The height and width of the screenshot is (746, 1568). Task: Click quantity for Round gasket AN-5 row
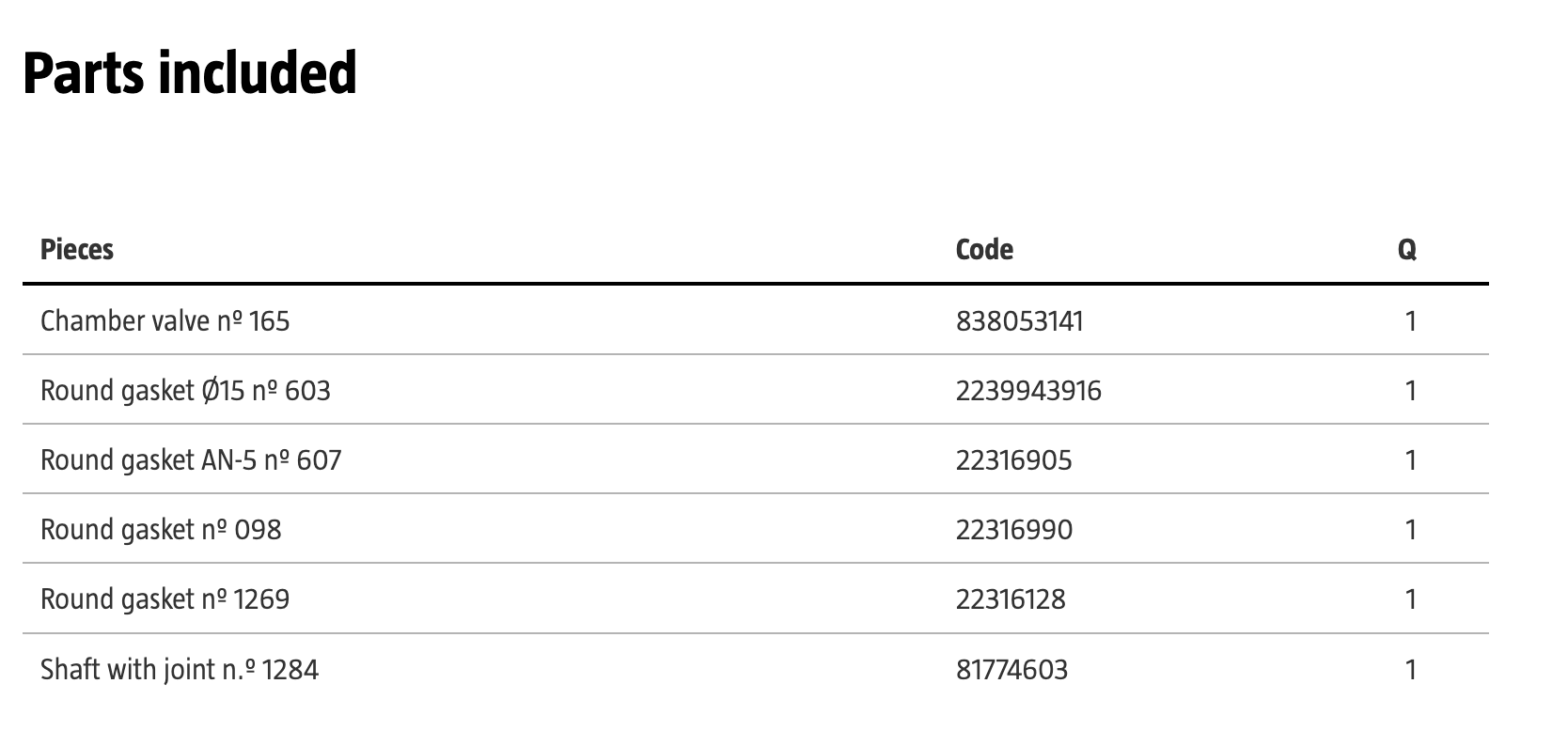point(1410,460)
